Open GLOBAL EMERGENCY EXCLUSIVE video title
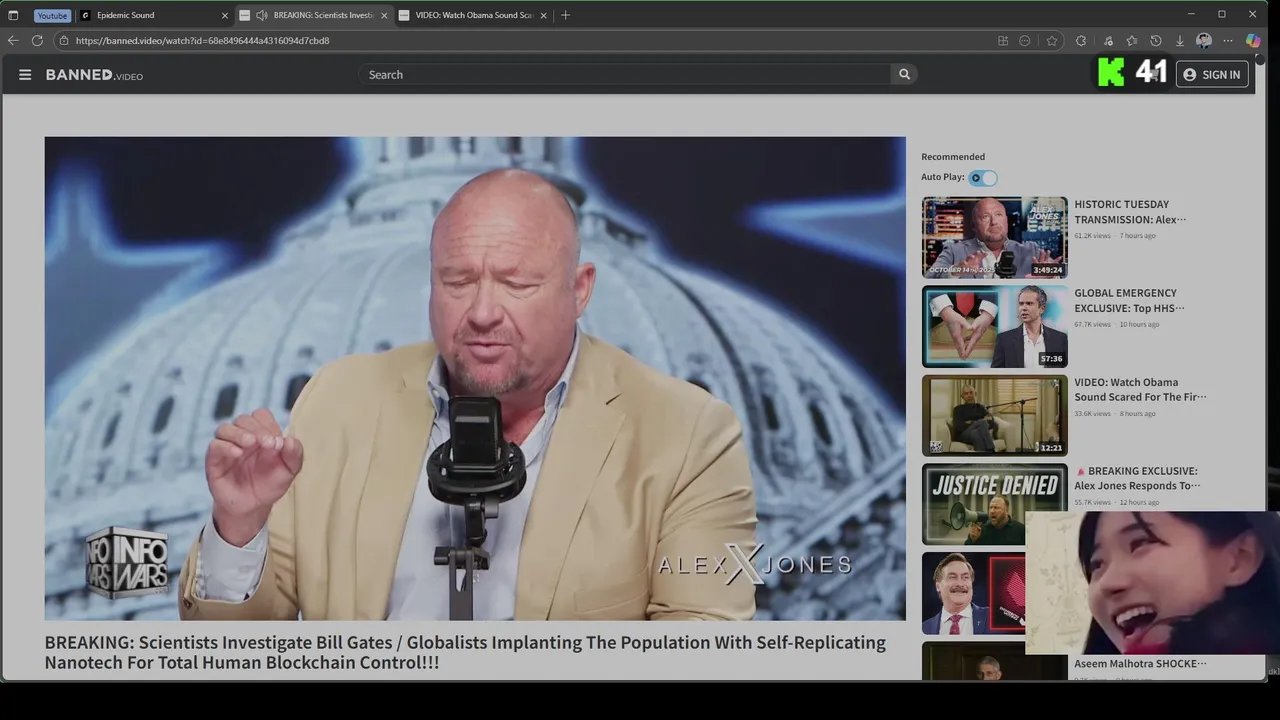The width and height of the screenshot is (1280, 720). coord(1129,301)
